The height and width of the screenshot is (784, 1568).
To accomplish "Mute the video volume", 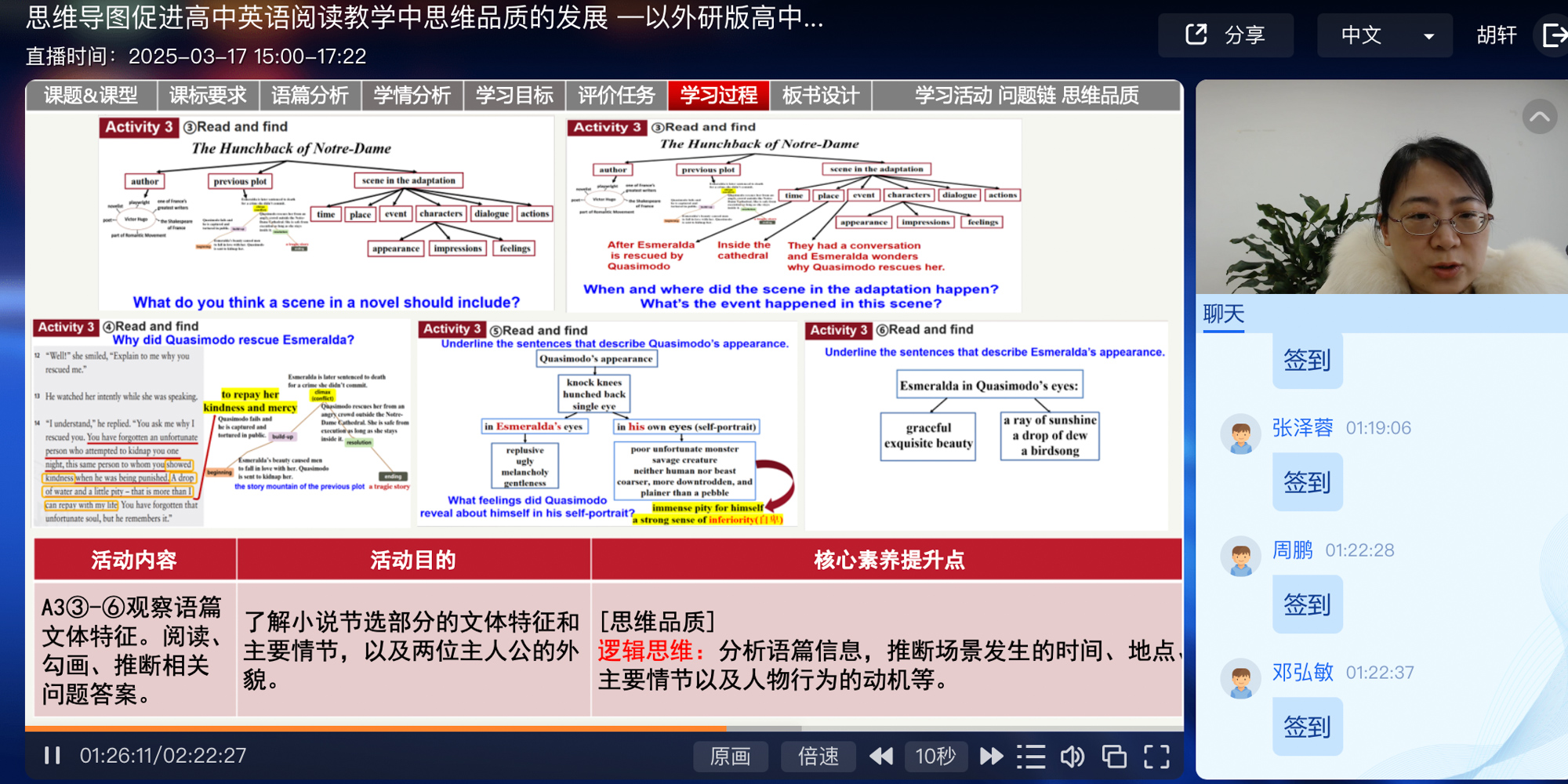I will coord(1072,756).
